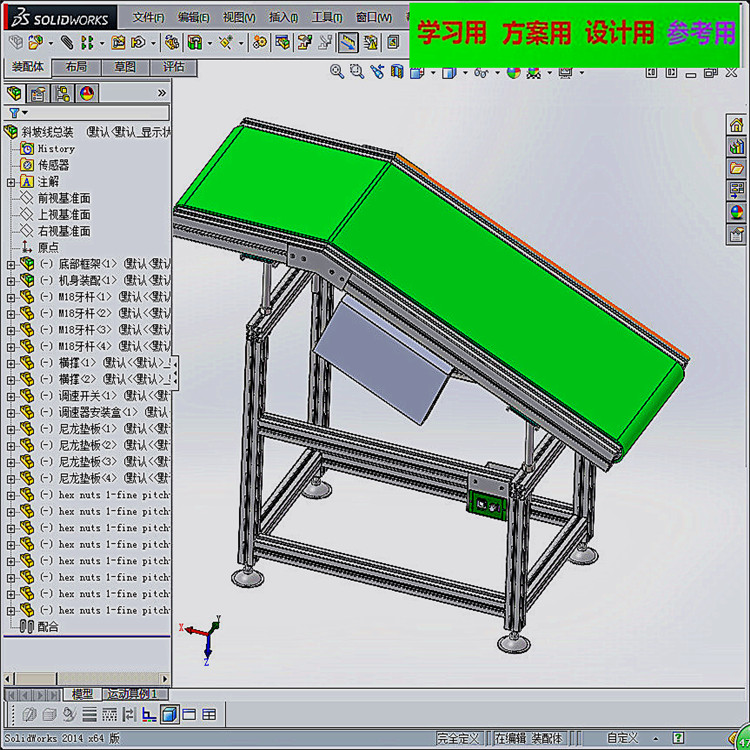The height and width of the screenshot is (750, 750).
Task: Open the 文件(F) menu
Action: tap(148, 17)
